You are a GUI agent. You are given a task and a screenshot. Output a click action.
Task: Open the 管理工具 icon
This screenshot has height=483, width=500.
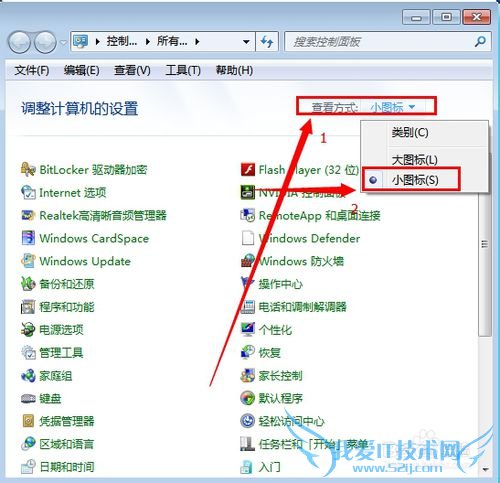(x=28, y=352)
